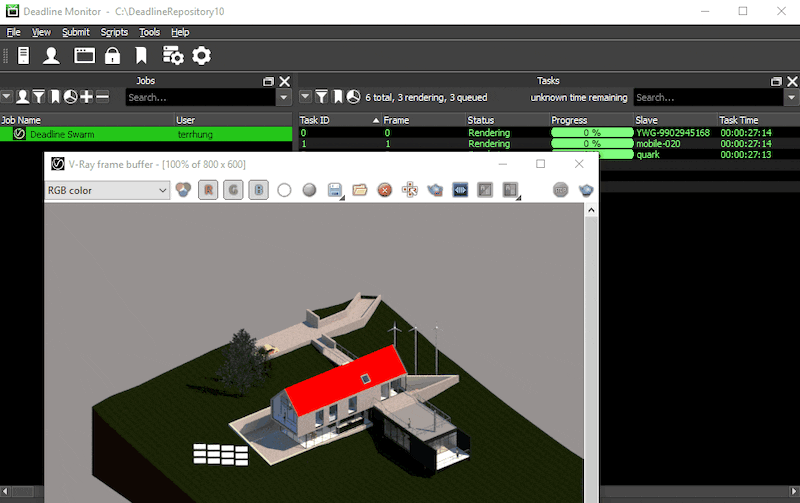
Task: Sort jobs by the Job Name column header
Action: pyautogui.click(x=87, y=120)
